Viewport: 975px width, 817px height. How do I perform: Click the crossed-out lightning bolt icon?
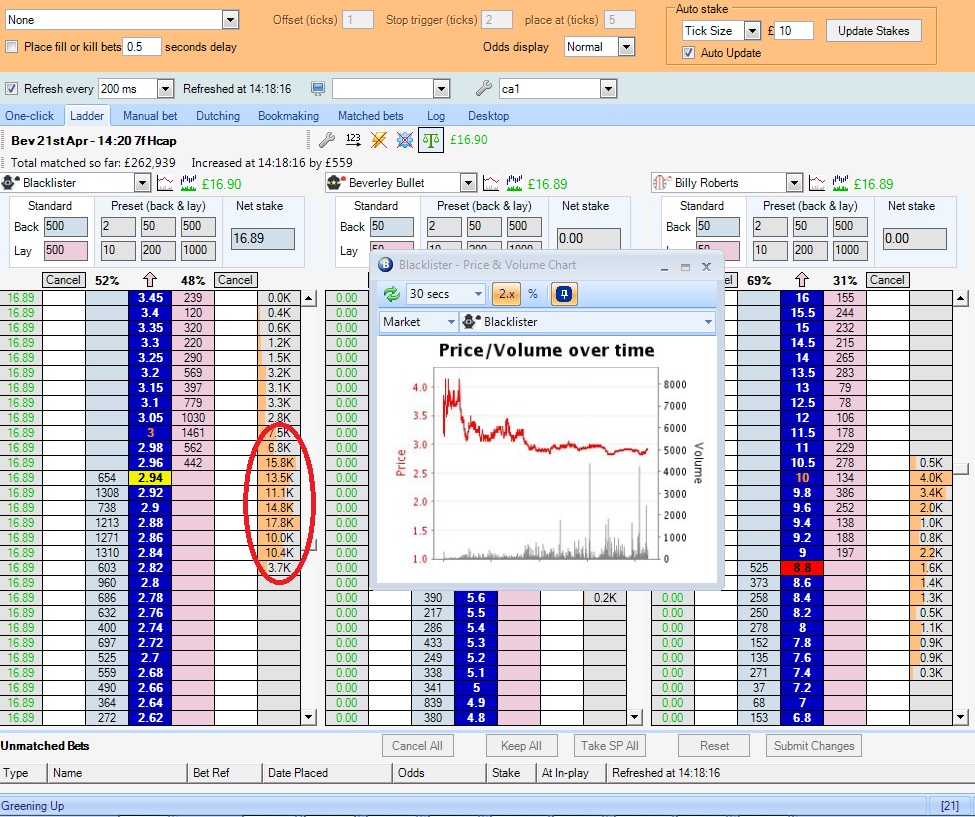[379, 140]
